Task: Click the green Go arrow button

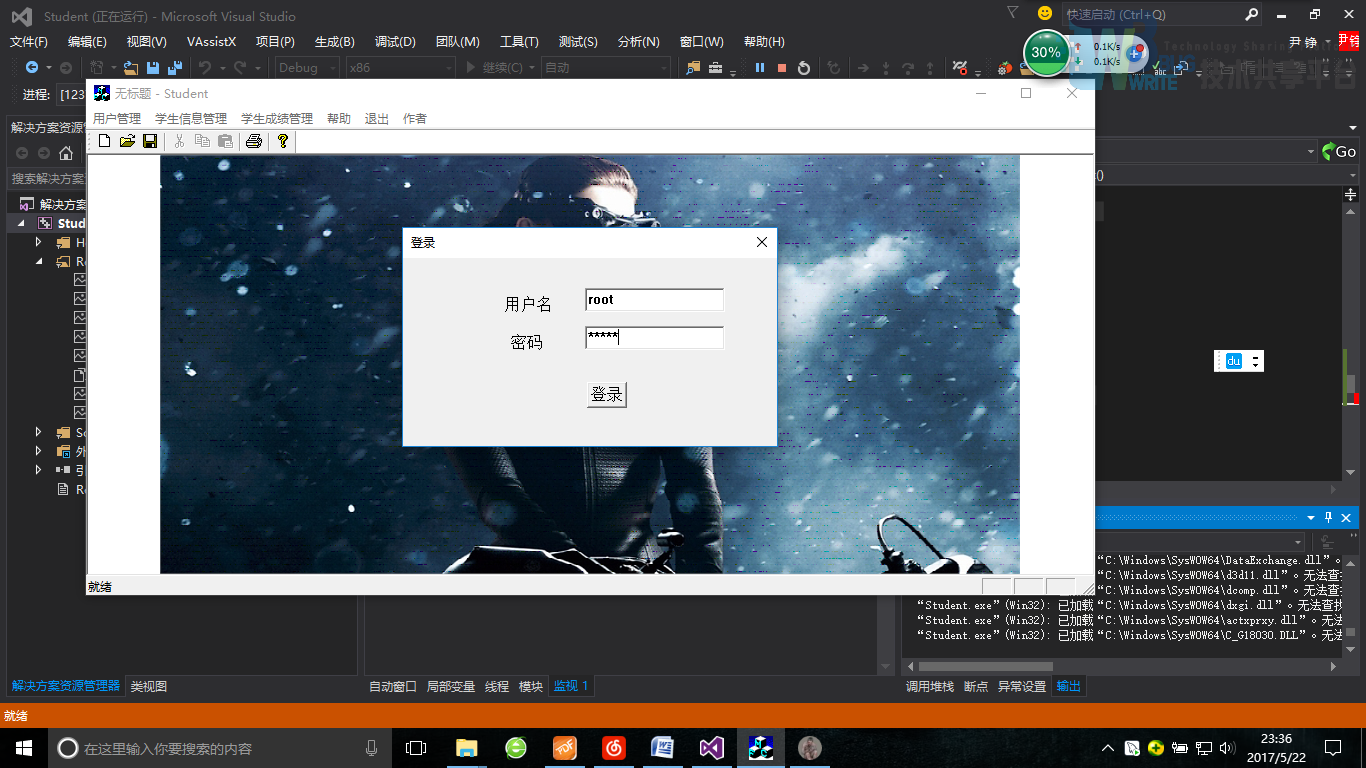Action: click(1339, 152)
